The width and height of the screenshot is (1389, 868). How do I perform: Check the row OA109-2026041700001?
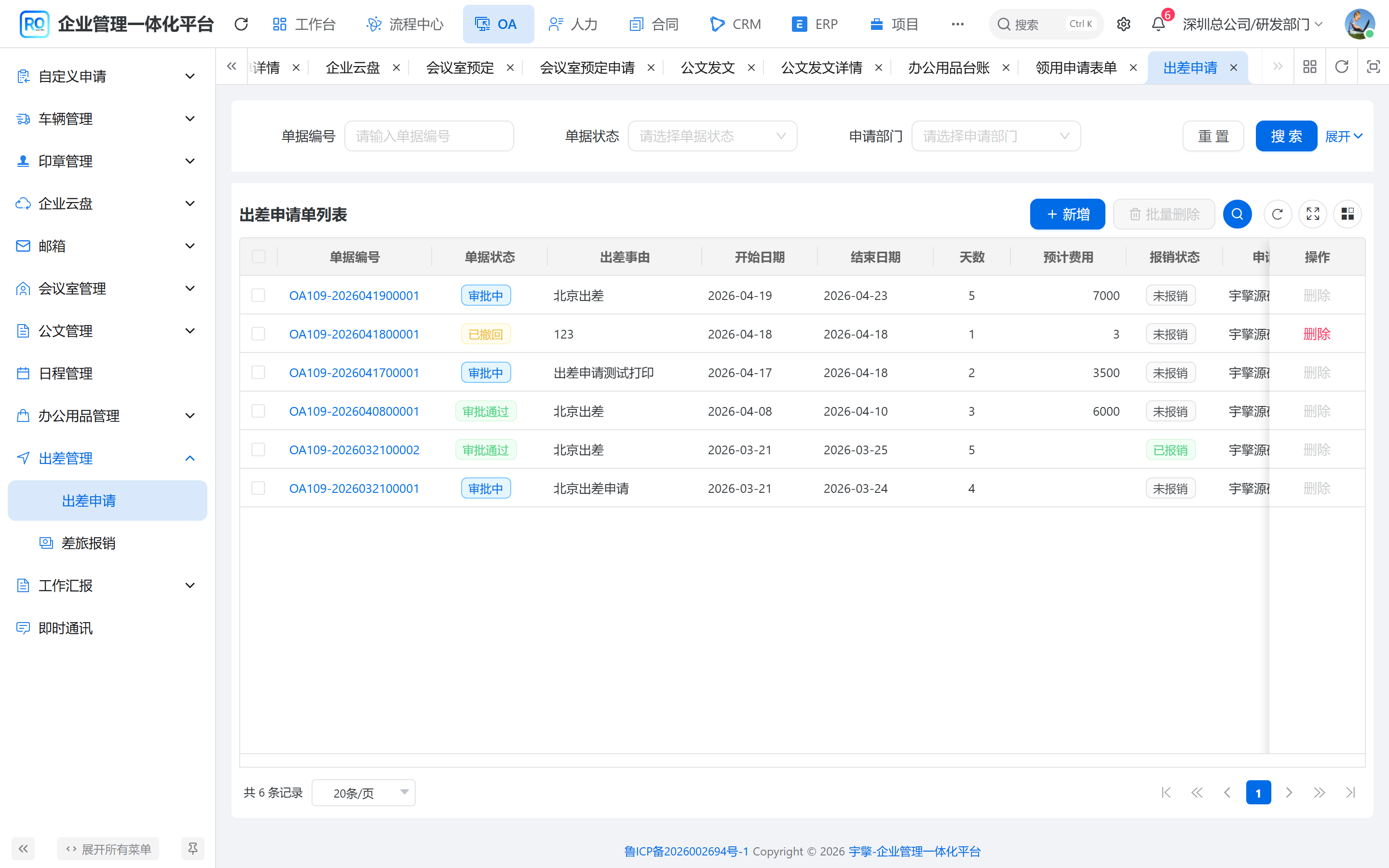259,373
